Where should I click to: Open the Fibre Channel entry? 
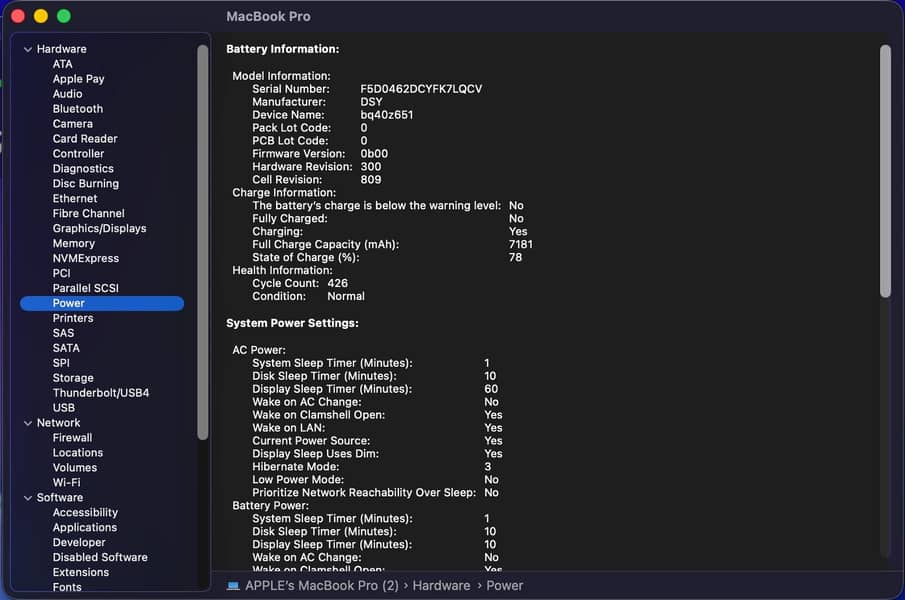click(88, 213)
